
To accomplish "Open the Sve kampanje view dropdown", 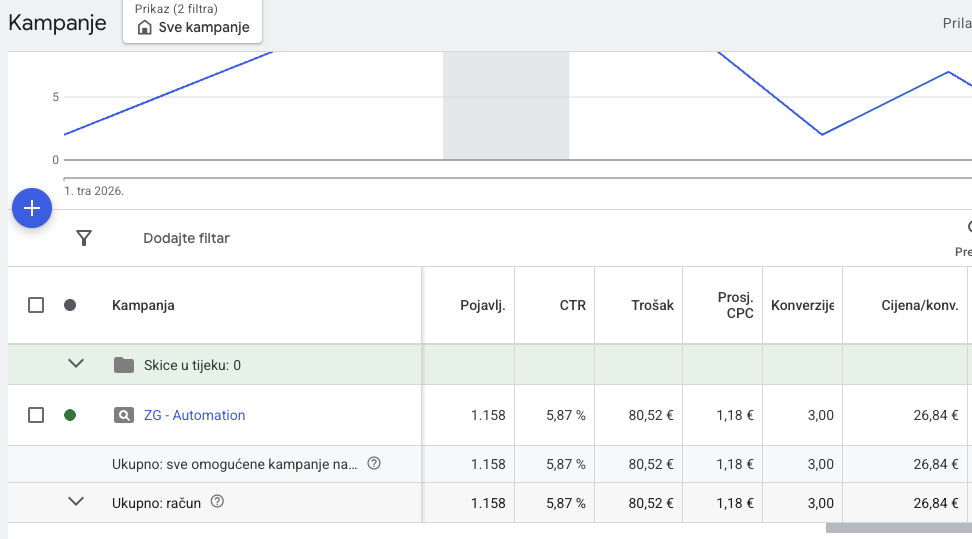I will click(193, 21).
